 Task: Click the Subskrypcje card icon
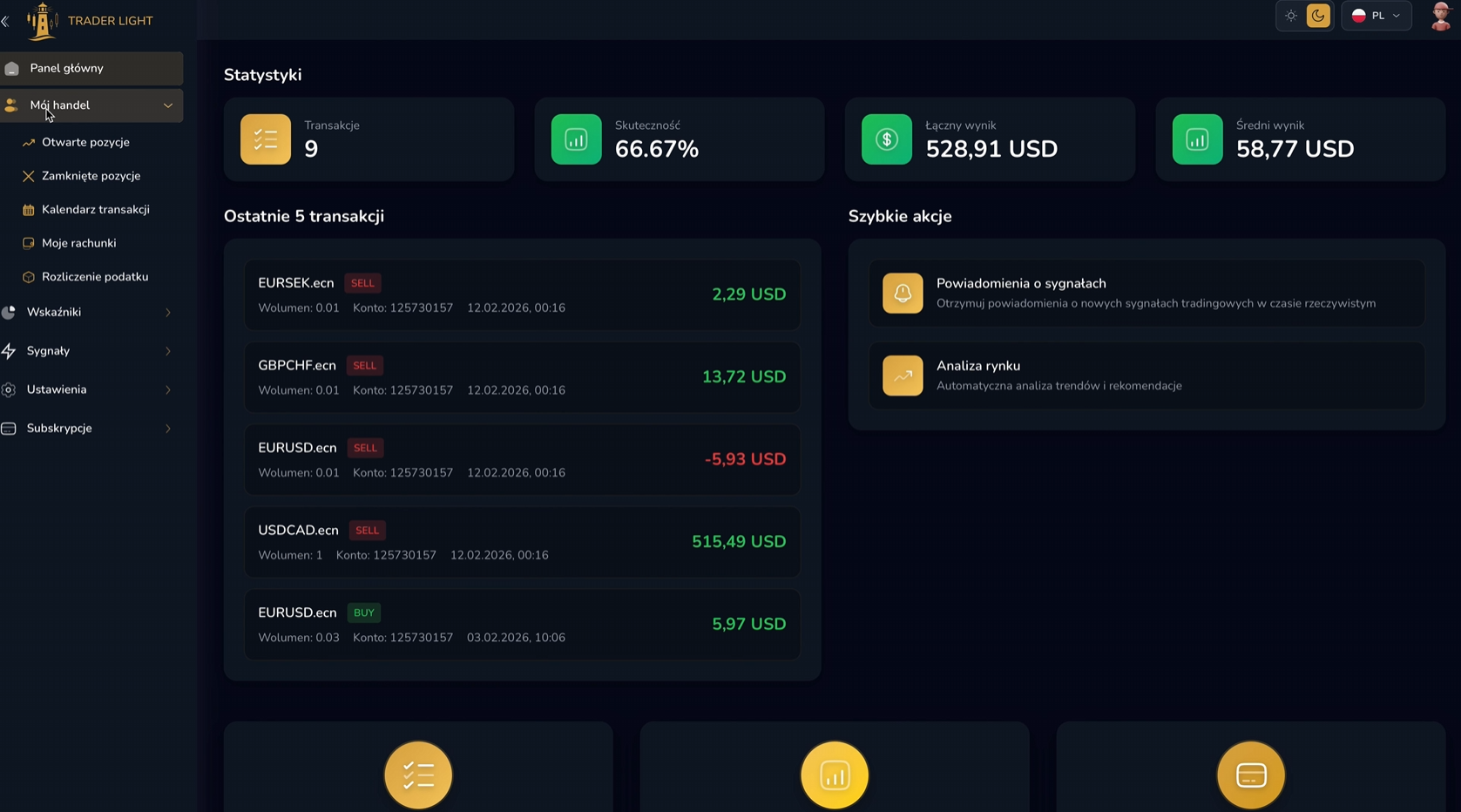(10, 428)
